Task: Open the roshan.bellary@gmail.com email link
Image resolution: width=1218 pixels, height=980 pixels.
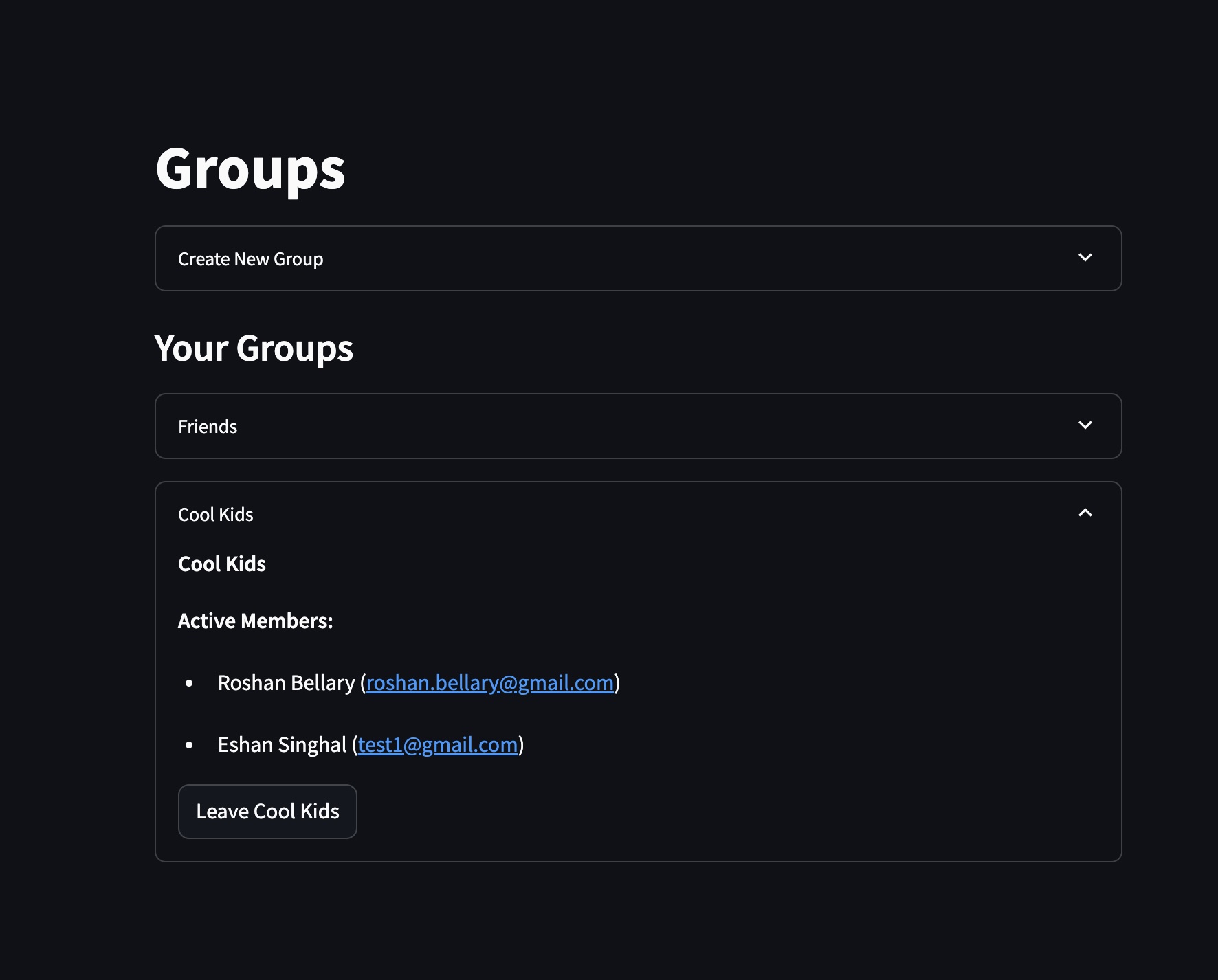Action: 489,683
